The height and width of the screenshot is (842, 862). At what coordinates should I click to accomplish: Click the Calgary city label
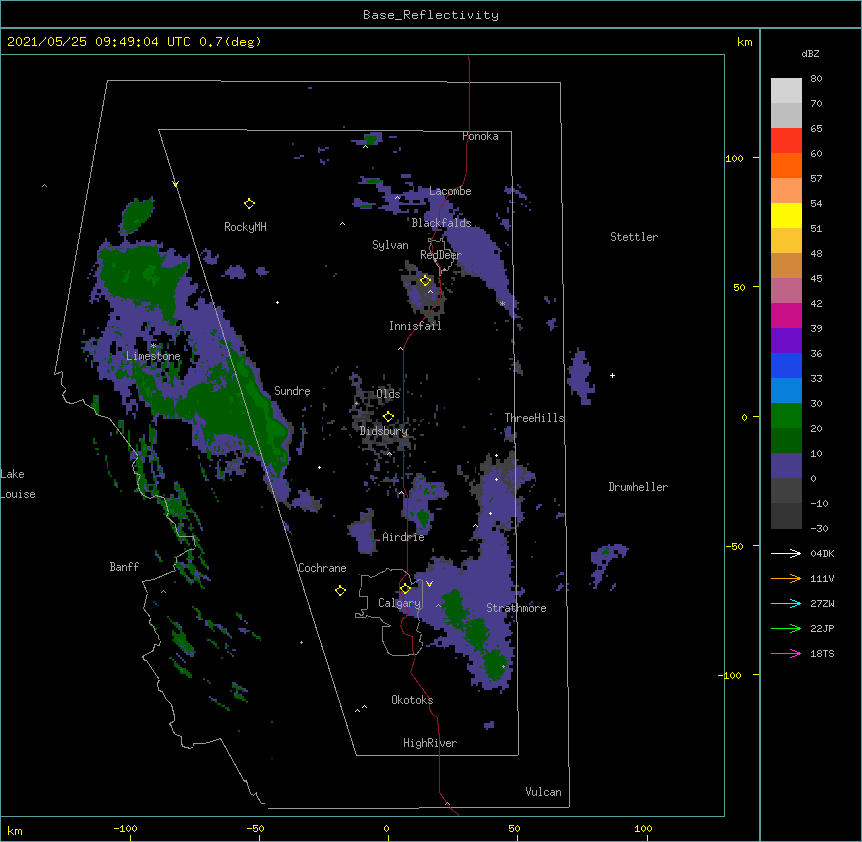tap(399, 603)
